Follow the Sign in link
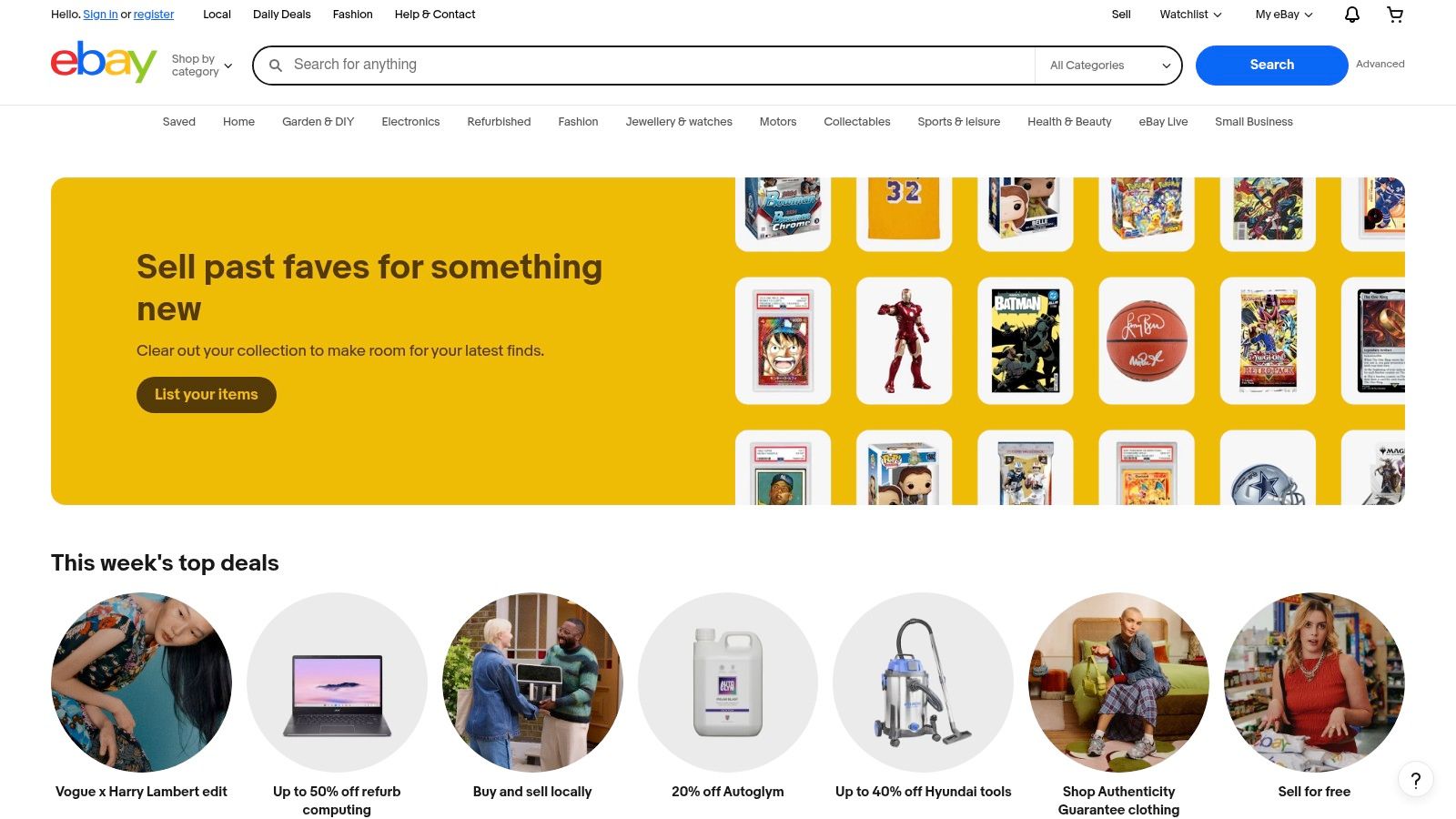1456x819 pixels. click(x=100, y=15)
